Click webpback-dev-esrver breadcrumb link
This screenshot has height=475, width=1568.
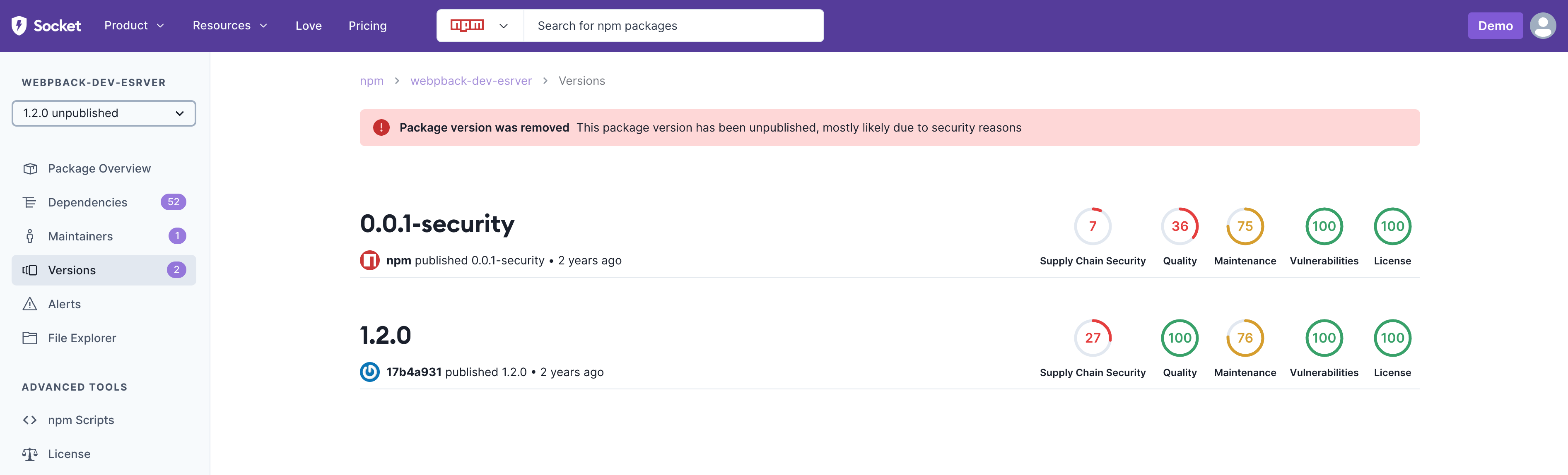tap(471, 81)
